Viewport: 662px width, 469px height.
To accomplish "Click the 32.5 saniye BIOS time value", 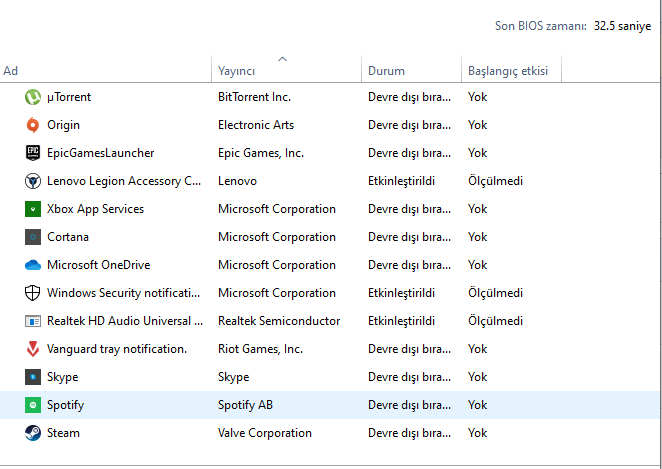I will point(623,26).
